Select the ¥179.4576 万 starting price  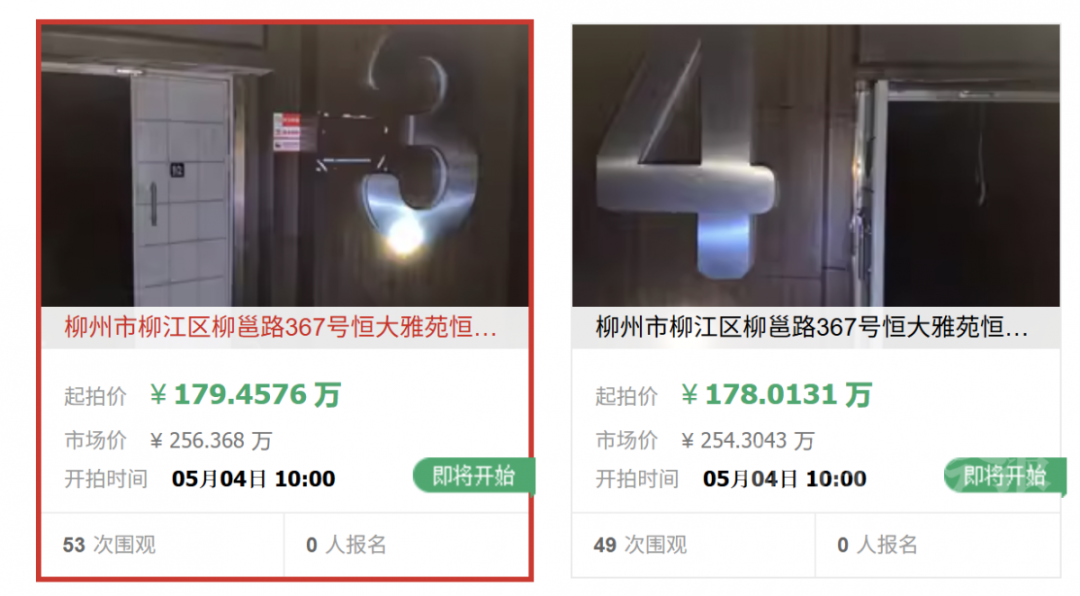[x=245, y=395]
